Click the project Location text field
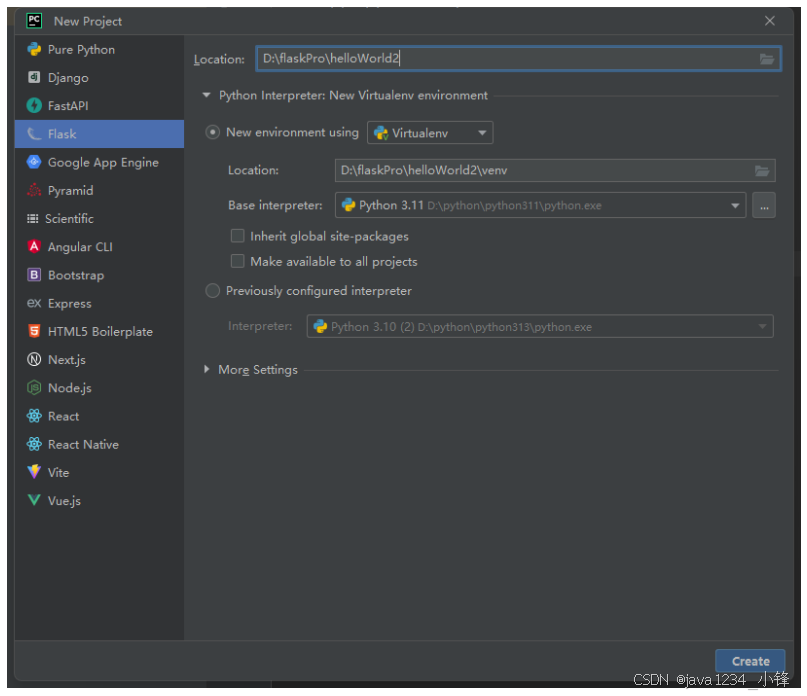Screen dimensions: 807x696 pyautogui.click(x=518, y=59)
